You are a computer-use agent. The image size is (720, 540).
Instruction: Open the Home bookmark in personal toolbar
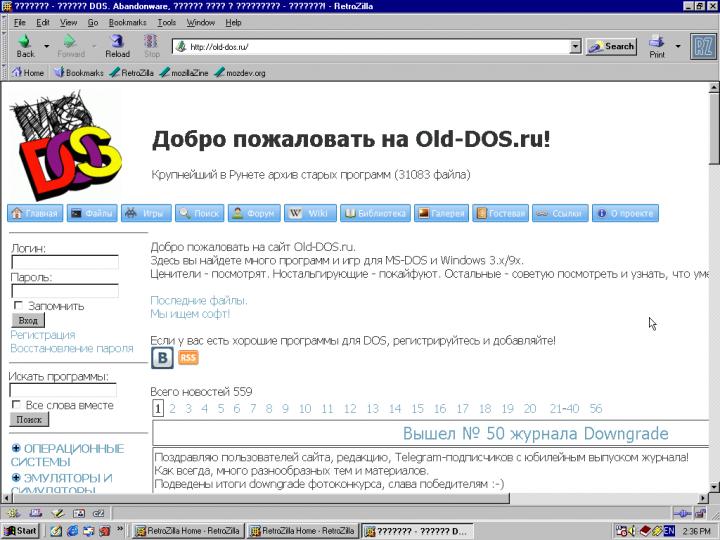click(x=28, y=73)
